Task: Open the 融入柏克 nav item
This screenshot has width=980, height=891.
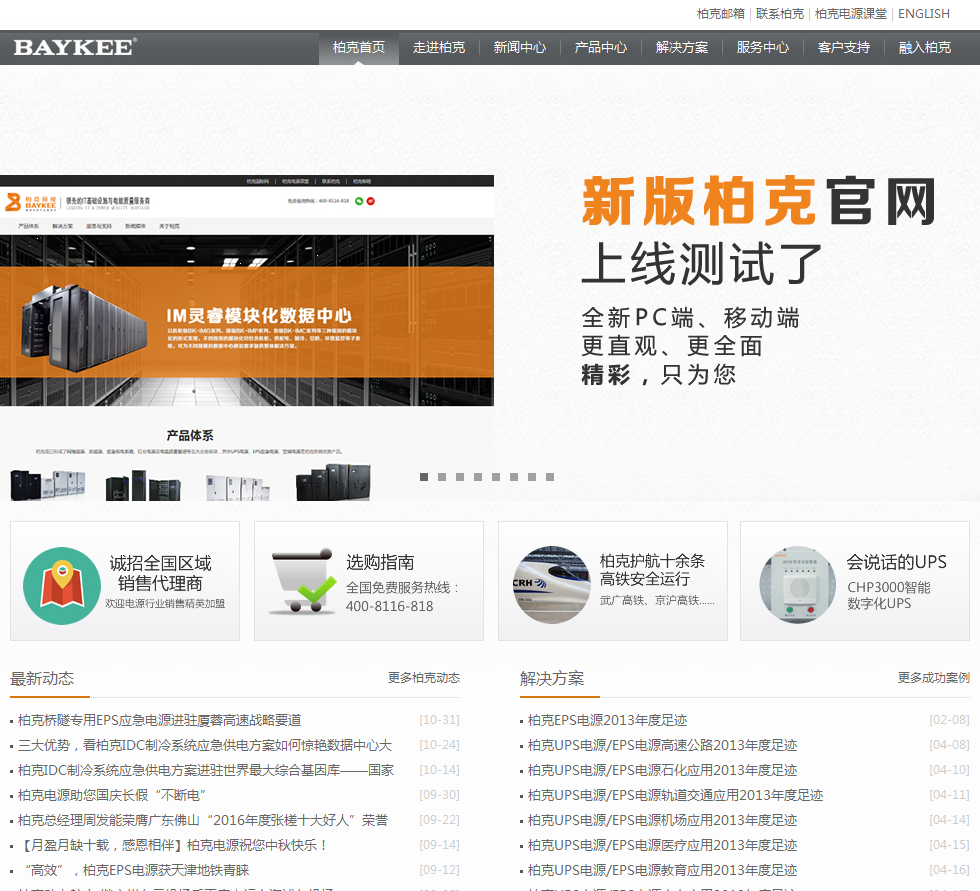Action: click(925, 47)
